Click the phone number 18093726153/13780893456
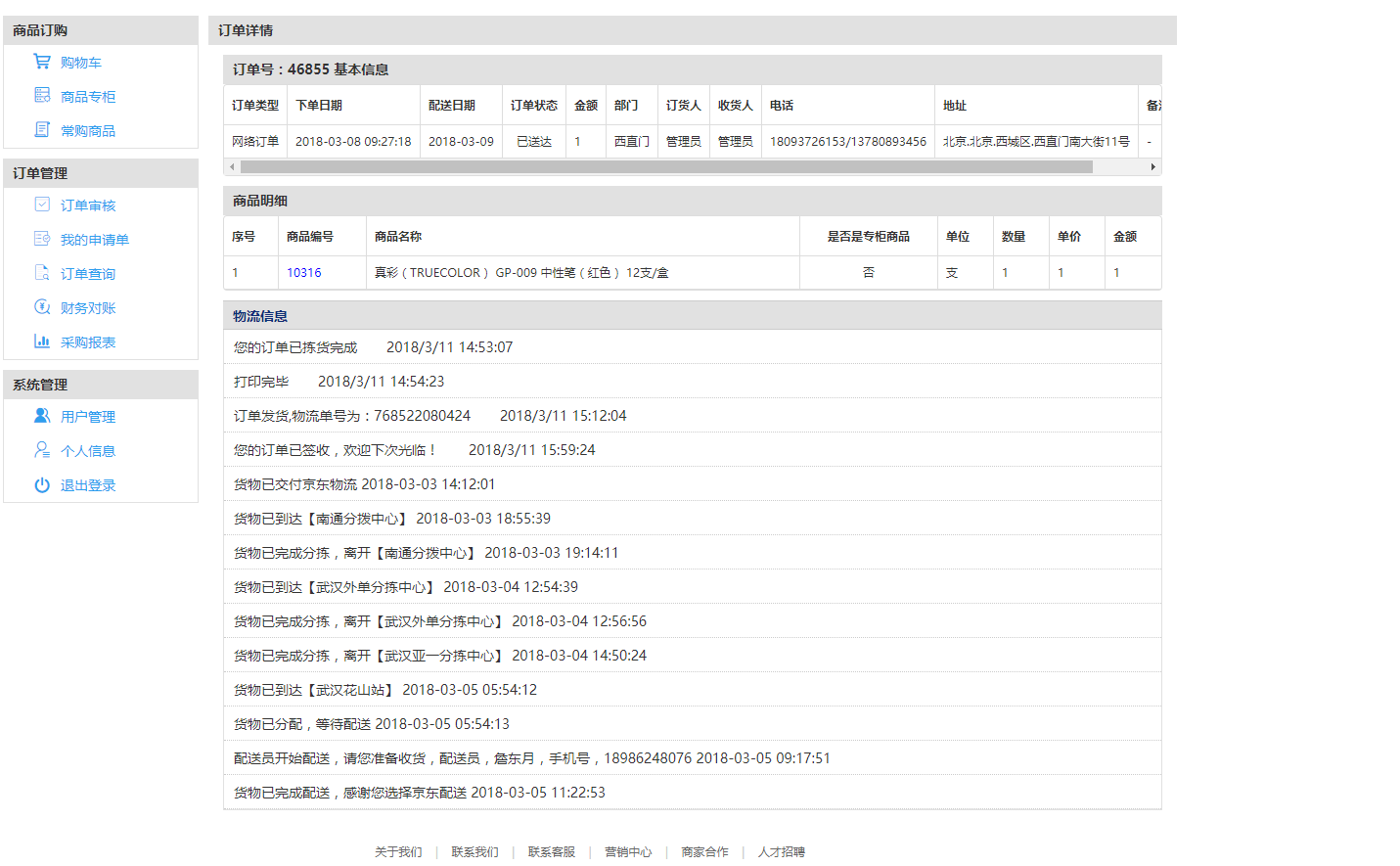Screen dimensions: 1400x866 click(848, 142)
